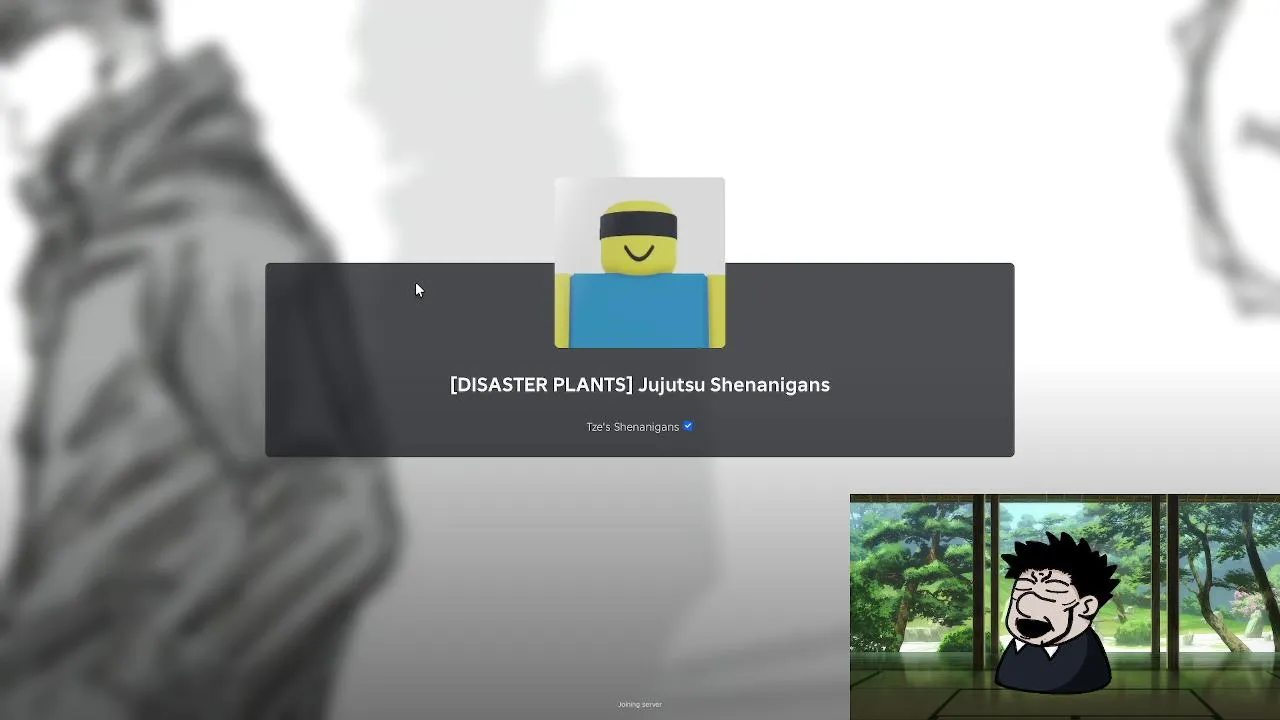
Task: Open the Tze's Shenanigans creator link
Action: coord(632,427)
